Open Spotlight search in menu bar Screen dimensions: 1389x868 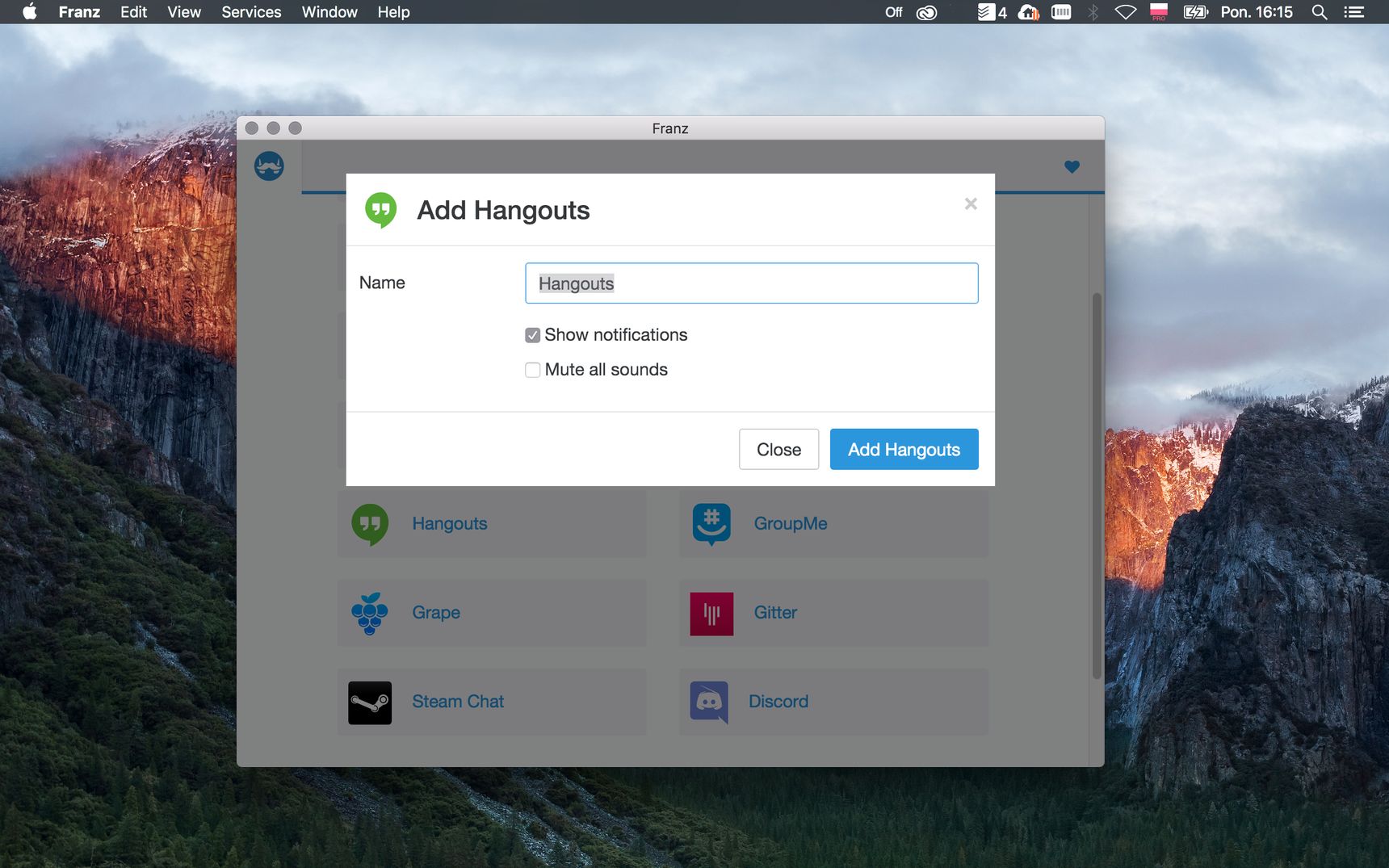coord(1320,12)
